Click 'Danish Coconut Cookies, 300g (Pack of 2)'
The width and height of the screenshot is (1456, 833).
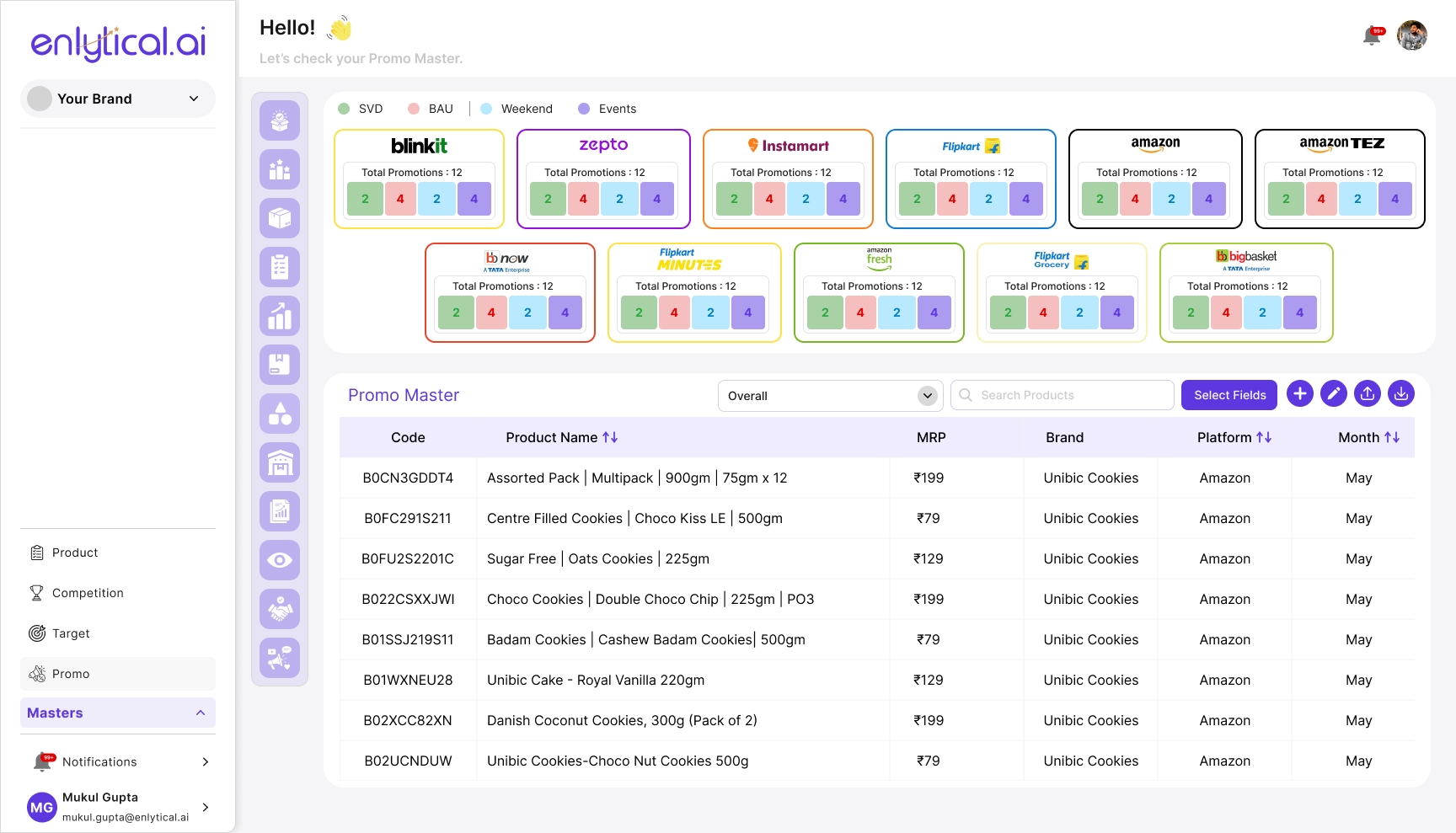(622, 720)
